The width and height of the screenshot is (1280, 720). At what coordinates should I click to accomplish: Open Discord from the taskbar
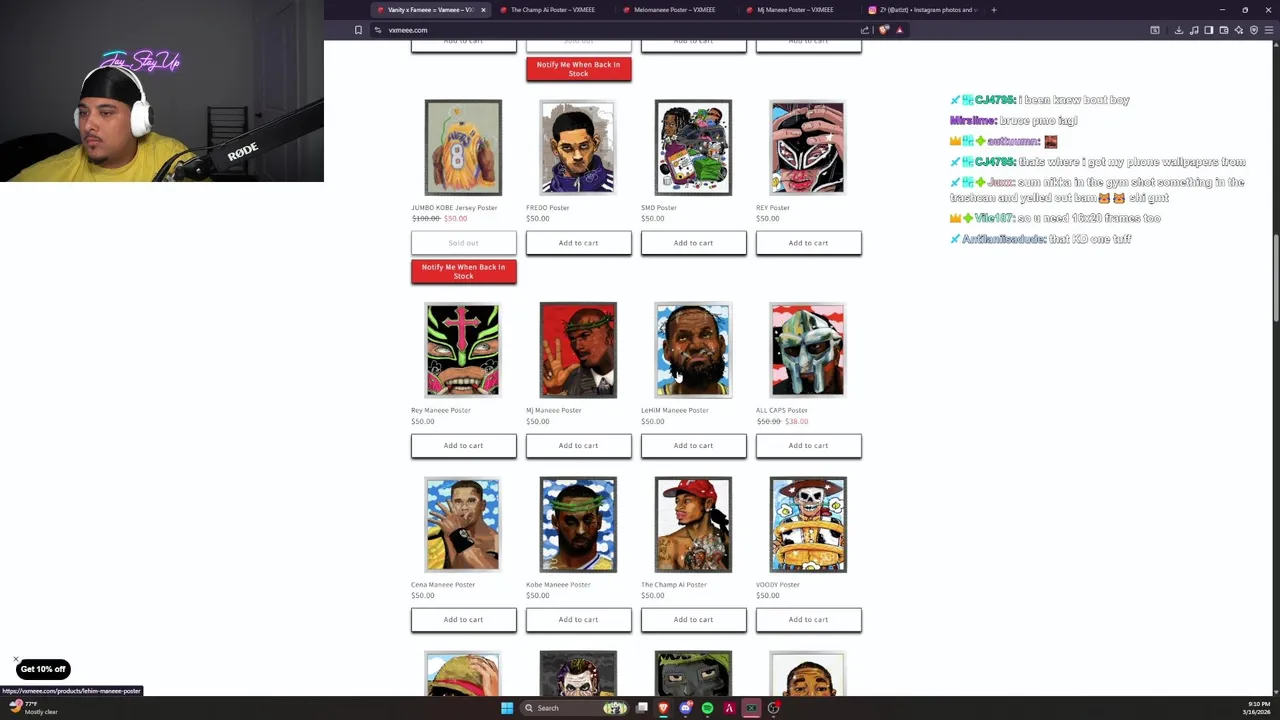click(686, 708)
